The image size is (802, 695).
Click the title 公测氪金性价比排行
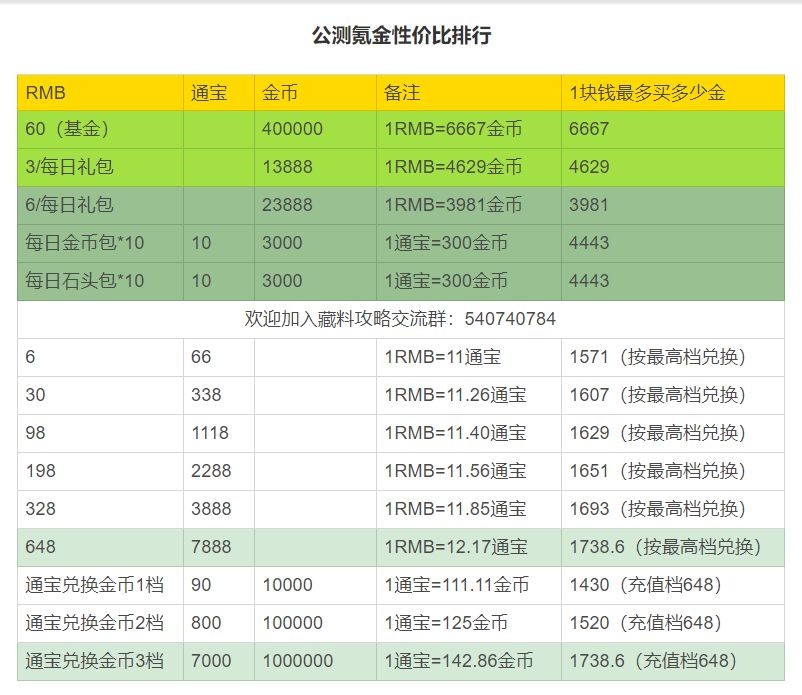400,32
